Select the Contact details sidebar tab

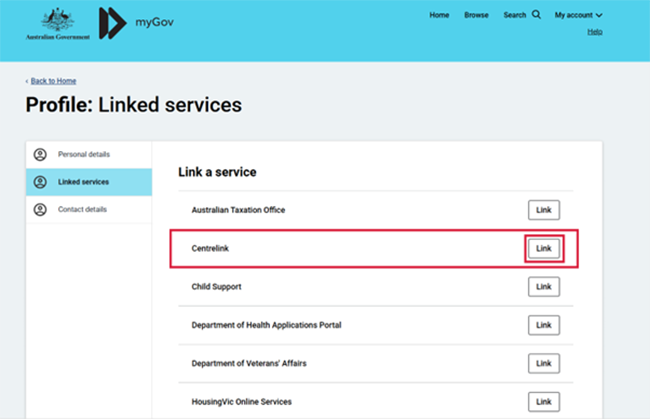tap(83, 210)
